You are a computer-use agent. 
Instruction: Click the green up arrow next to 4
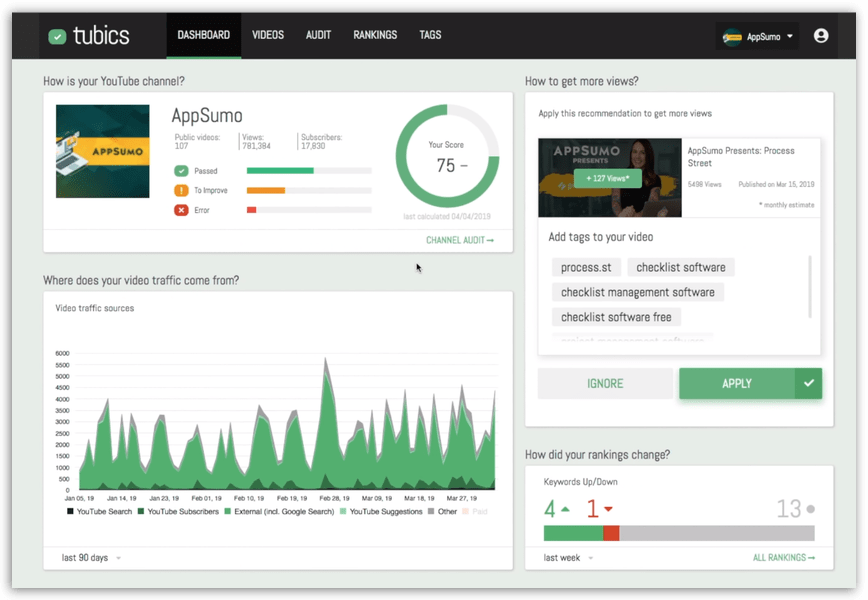pos(566,509)
